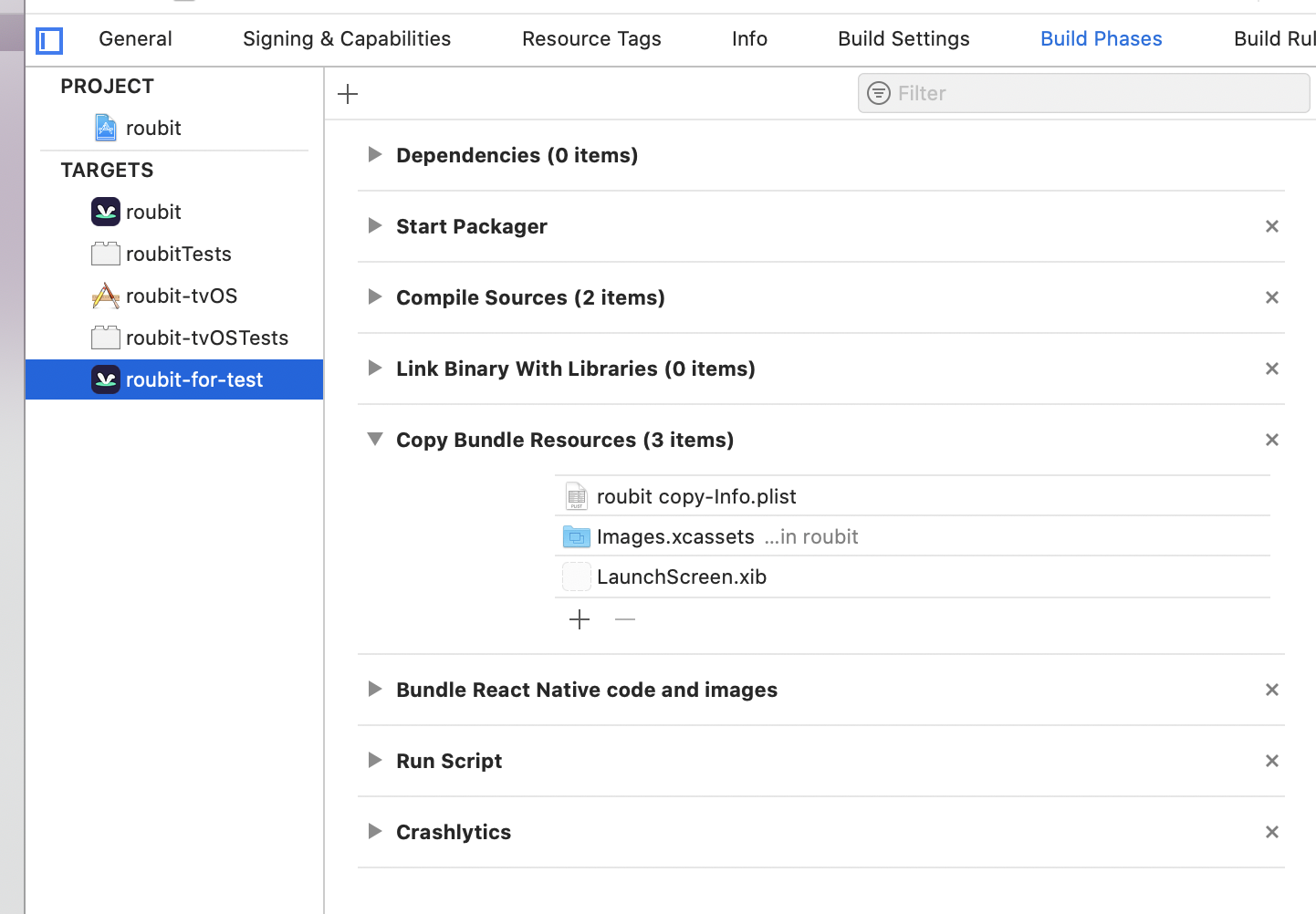Viewport: 1316px width, 914px height.
Task: Remove the selected bundle resource with minus button
Action: pyautogui.click(x=625, y=620)
